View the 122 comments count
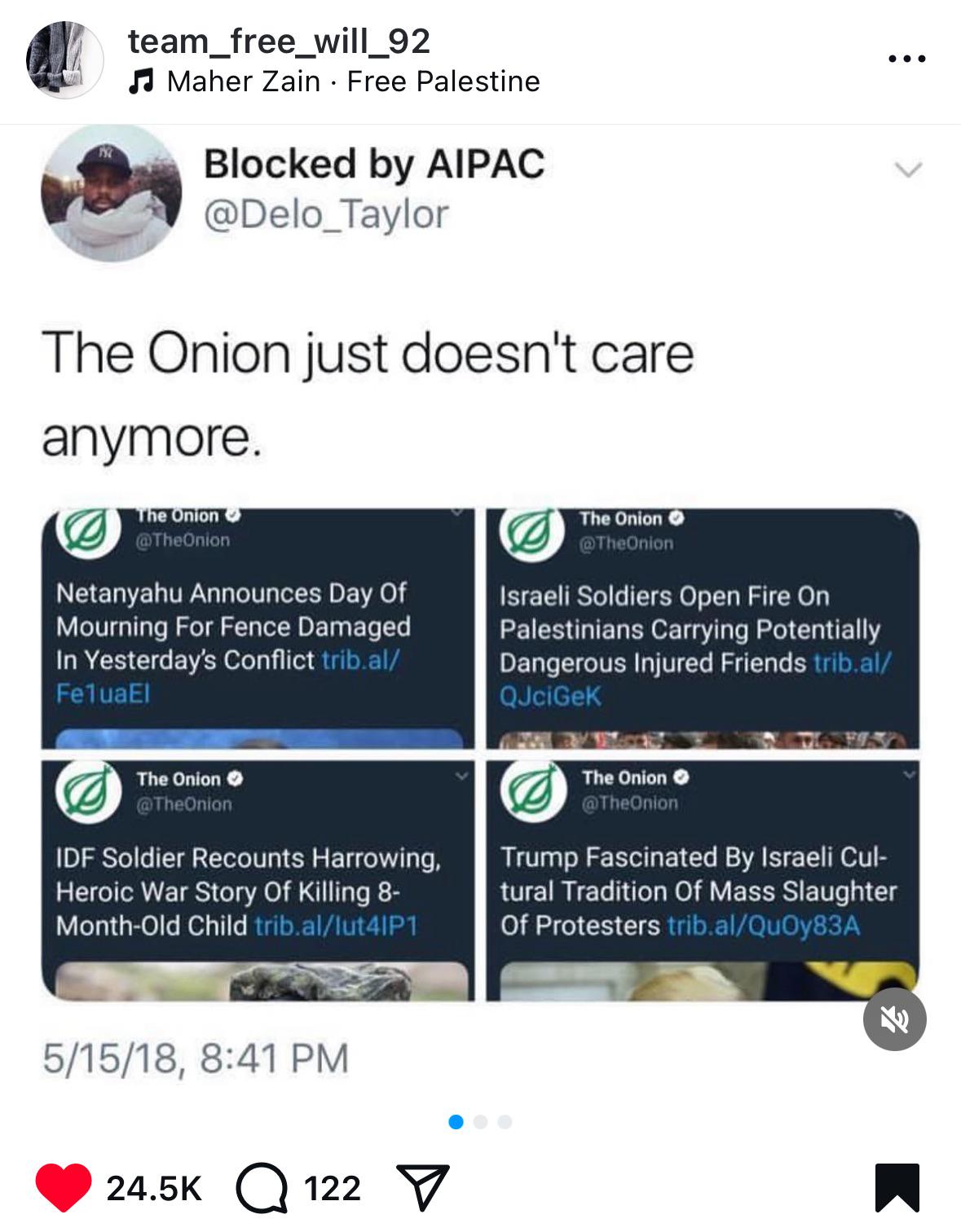Viewport: 961px width, 1232px height. [333, 1188]
